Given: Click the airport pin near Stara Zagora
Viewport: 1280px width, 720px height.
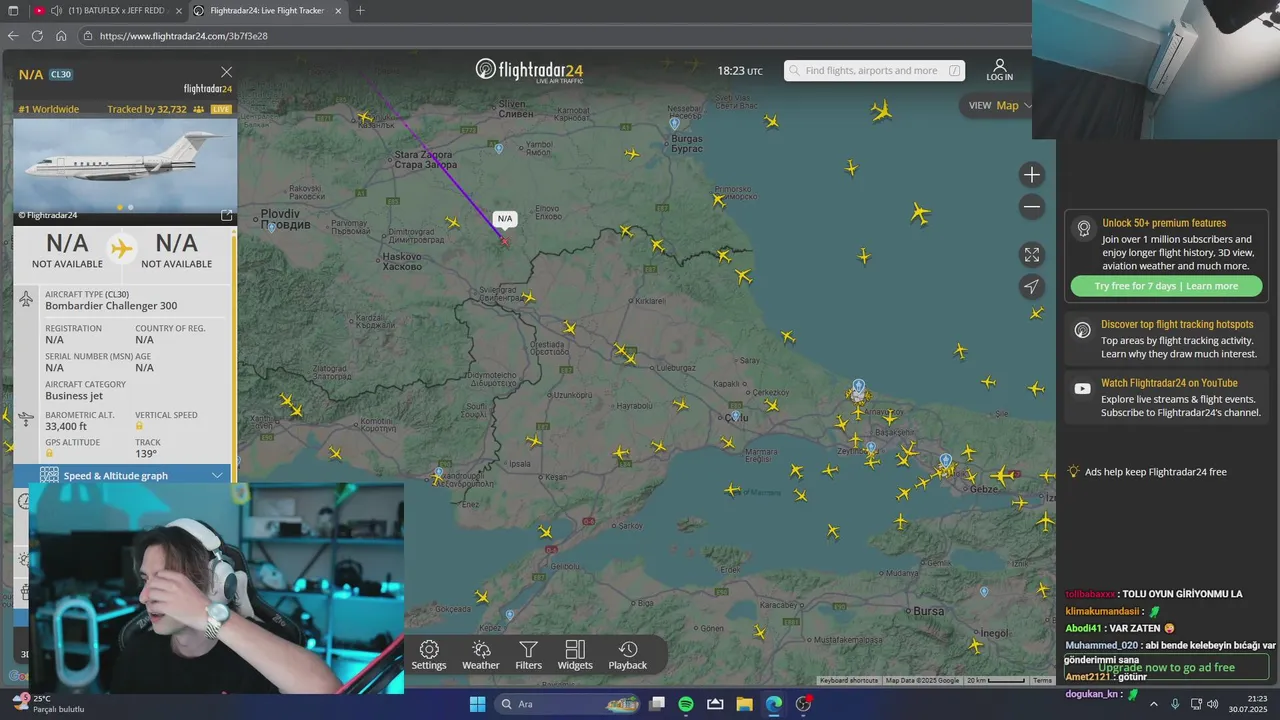Looking at the screenshot, I should (499, 149).
